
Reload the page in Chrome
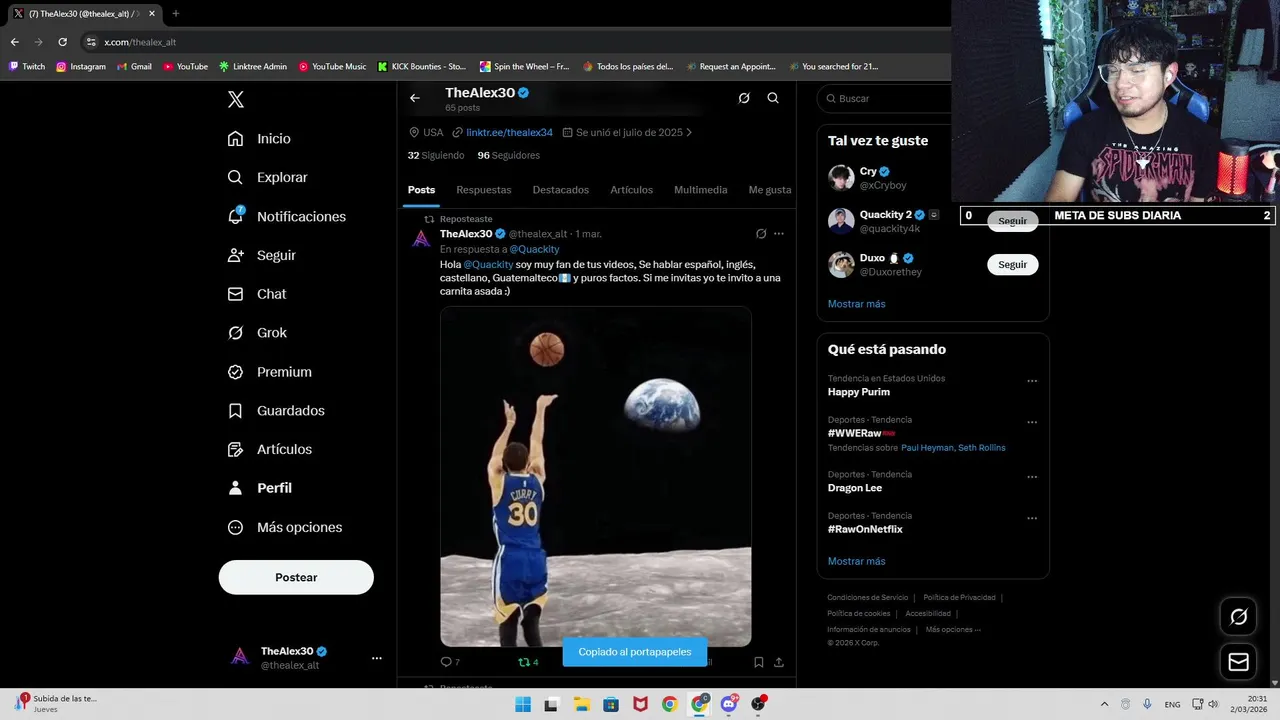click(x=62, y=42)
